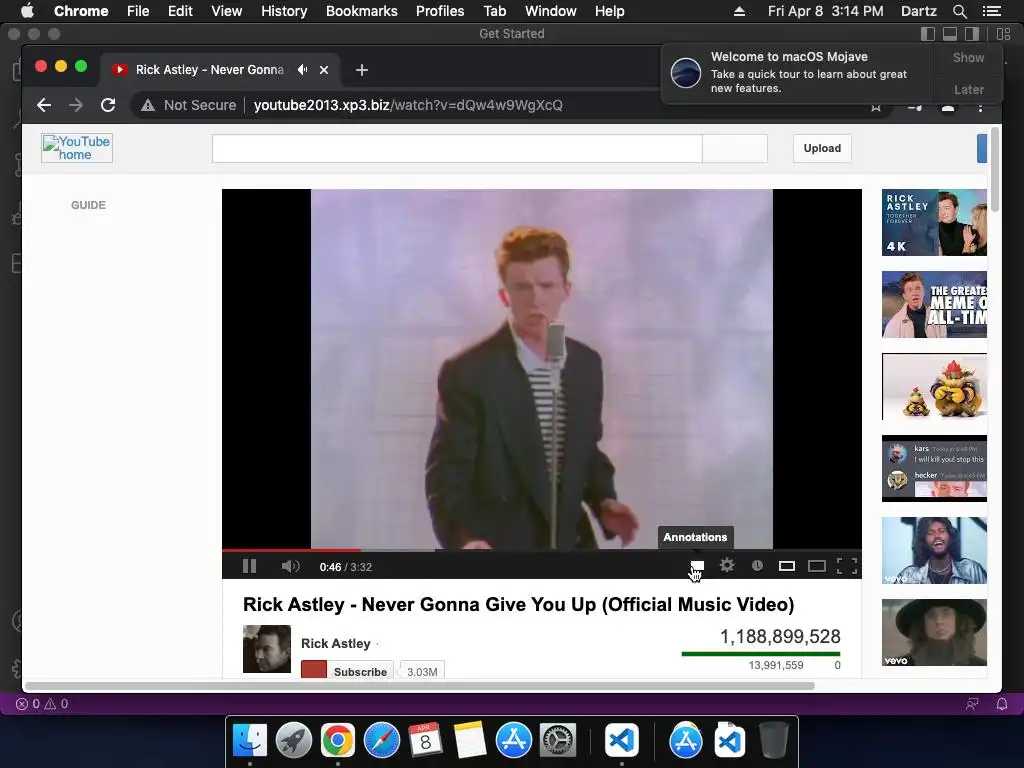Mute the tab via speaker icon
Screen dimensions: 1024x768
[302, 69]
